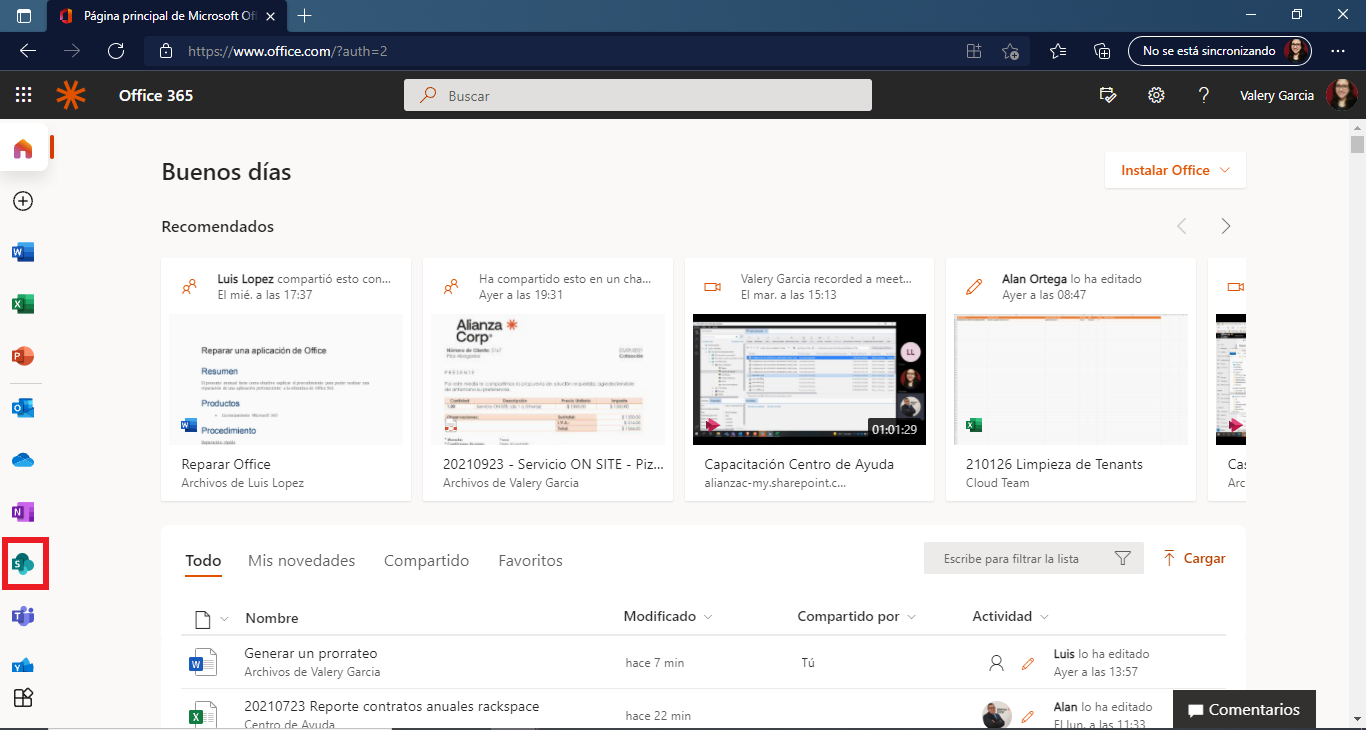Open Capacitación Centro de Ayuda video thumbnail
The width and height of the screenshot is (1366, 730).
click(x=809, y=379)
